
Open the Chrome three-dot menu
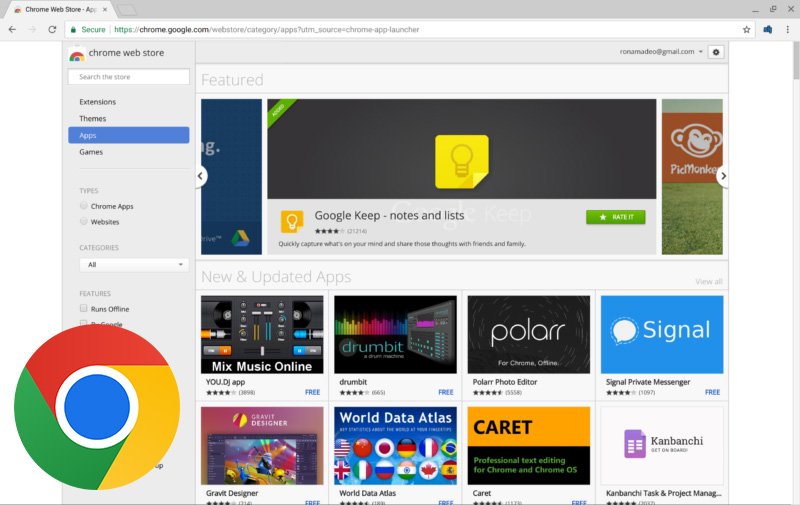[787, 30]
